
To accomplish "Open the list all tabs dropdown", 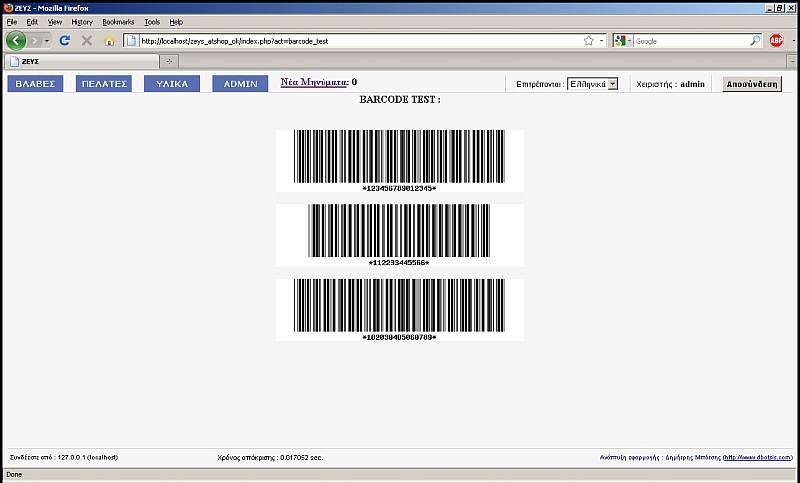I will [792, 61].
